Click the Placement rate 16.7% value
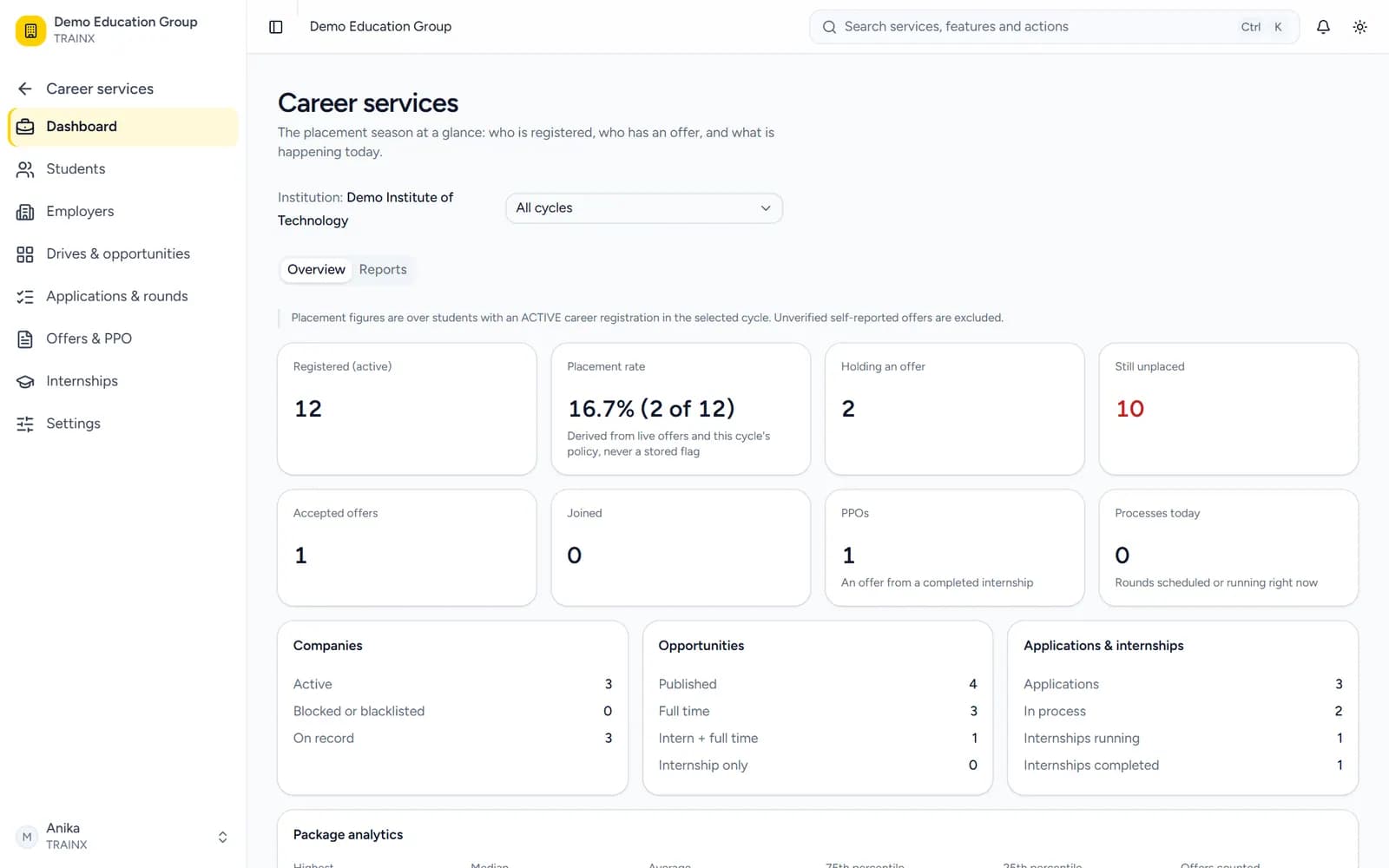The image size is (1389, 868). 651,409
